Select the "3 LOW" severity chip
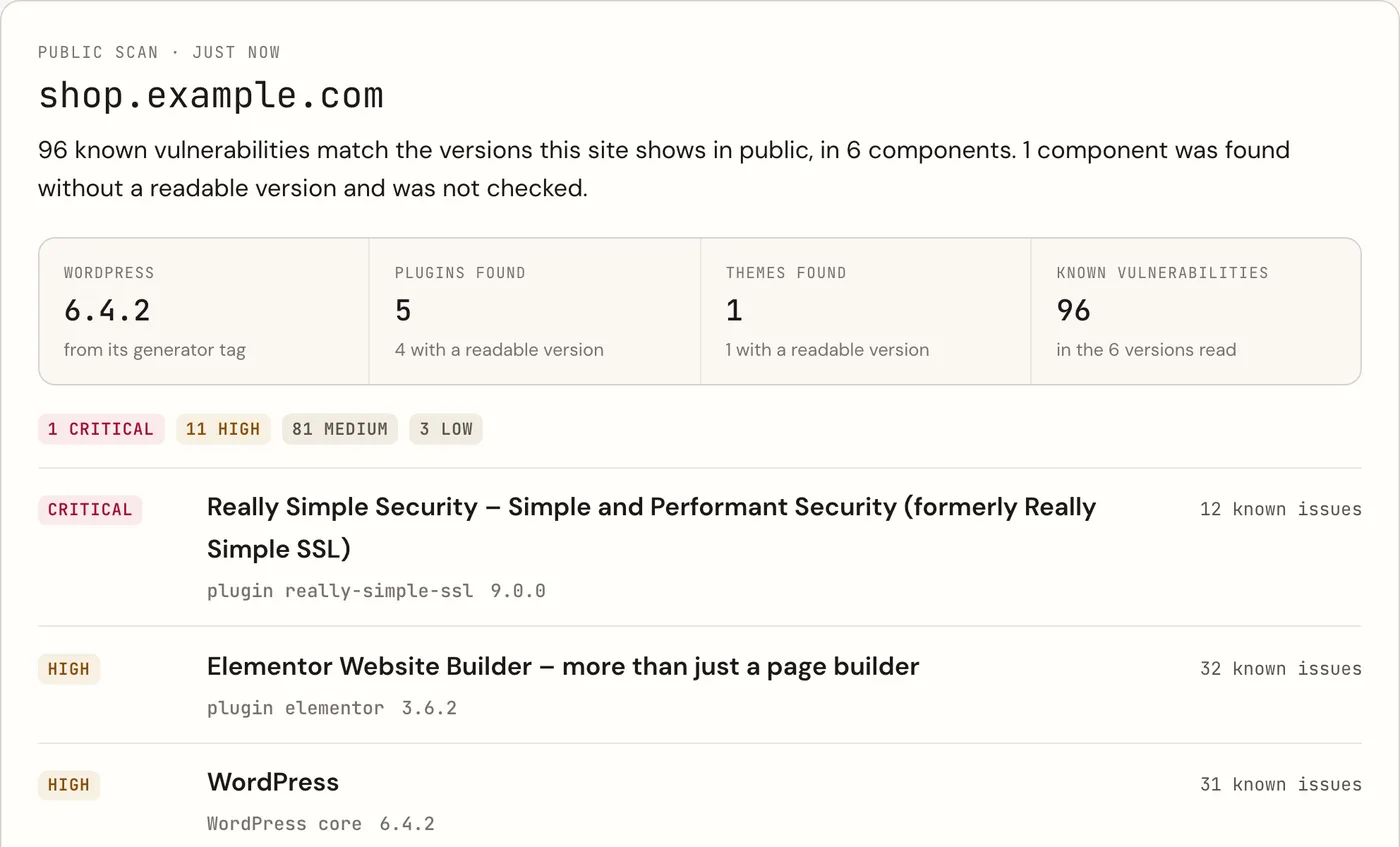1400x847 pixels. pyautogui.click(x=446, y=429)
